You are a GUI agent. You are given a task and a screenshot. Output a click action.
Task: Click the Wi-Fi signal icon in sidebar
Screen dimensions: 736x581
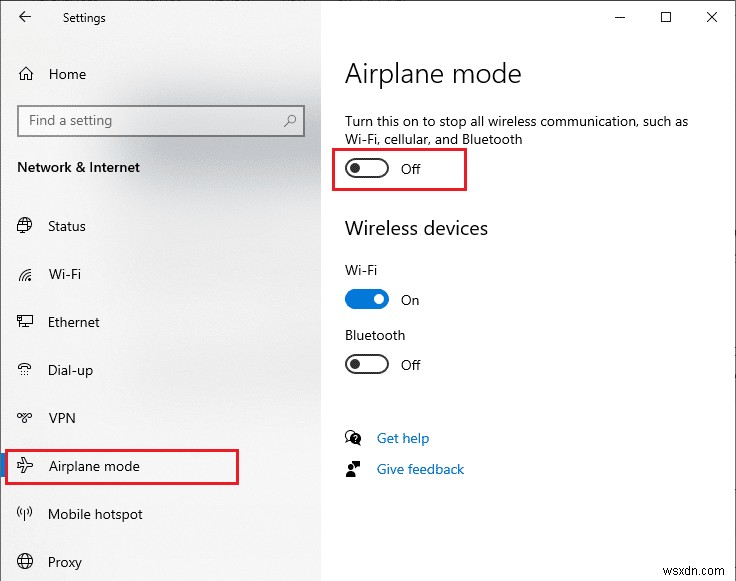click(26, 274)
